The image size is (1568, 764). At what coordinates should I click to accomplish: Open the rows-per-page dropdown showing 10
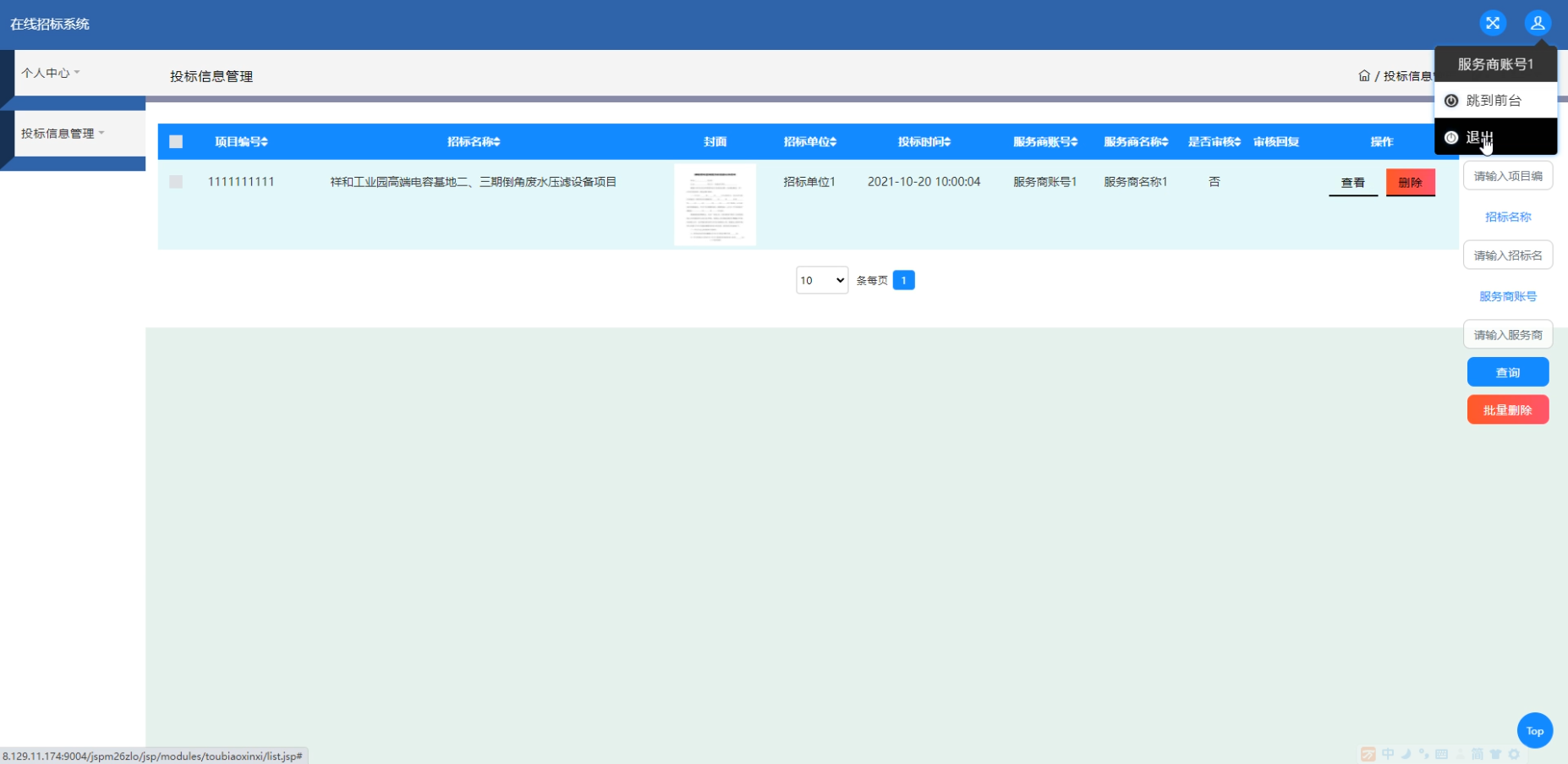(x=822, y=280)
